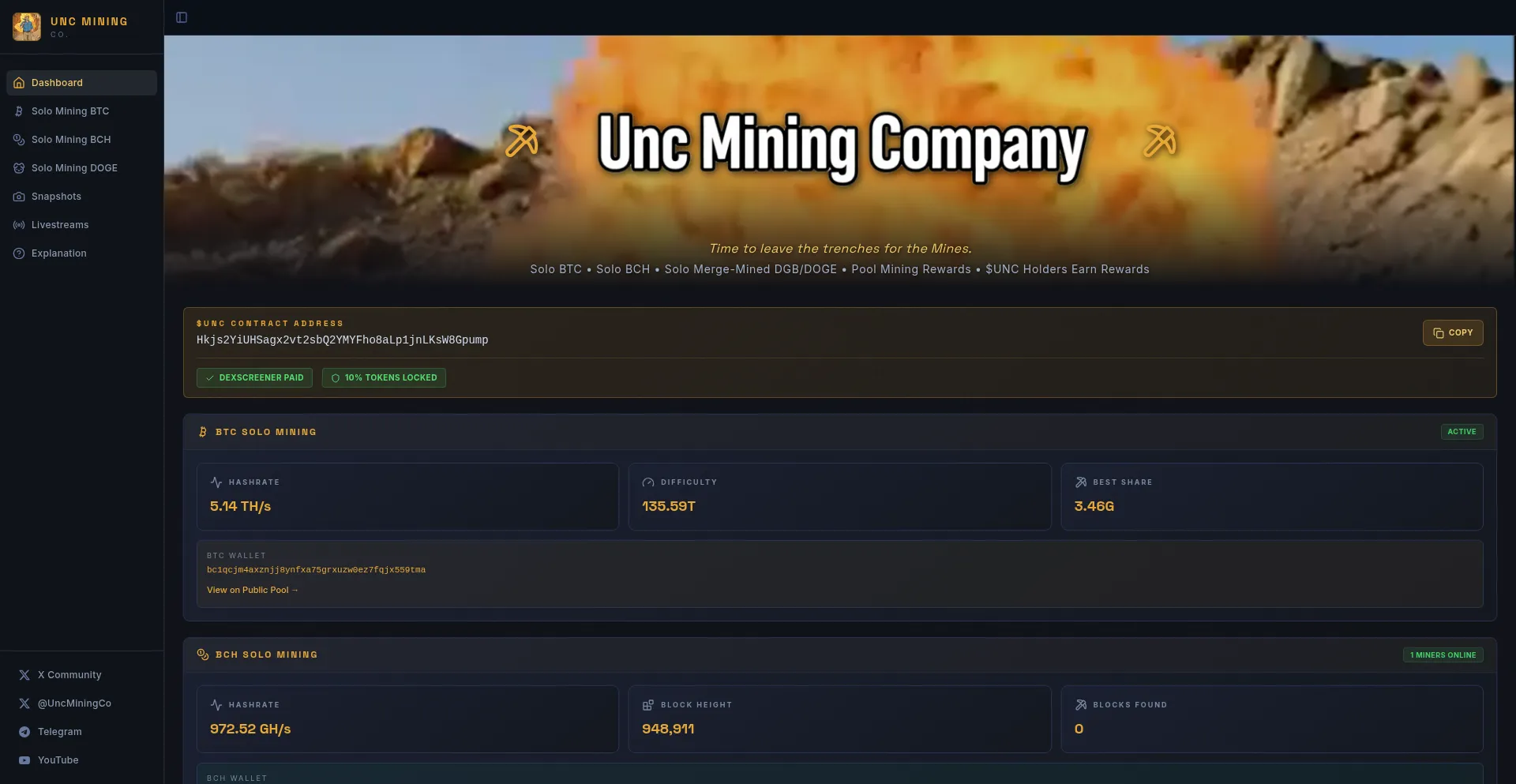1516x784 pixels.
Task: Click the 135.59T difficulty value
Action: pyautogui.click(x=669, y=507)
